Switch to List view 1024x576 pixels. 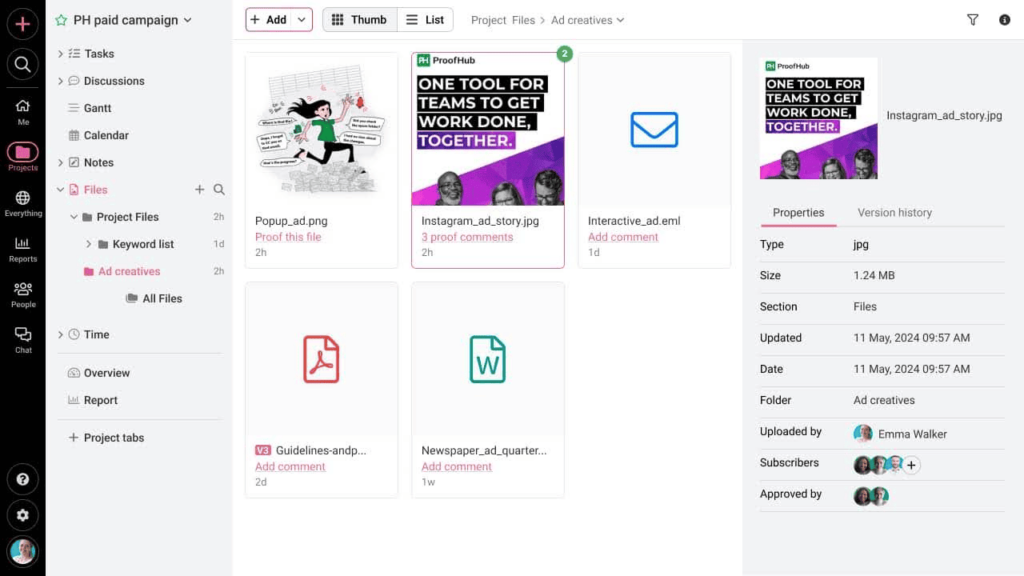425,20
